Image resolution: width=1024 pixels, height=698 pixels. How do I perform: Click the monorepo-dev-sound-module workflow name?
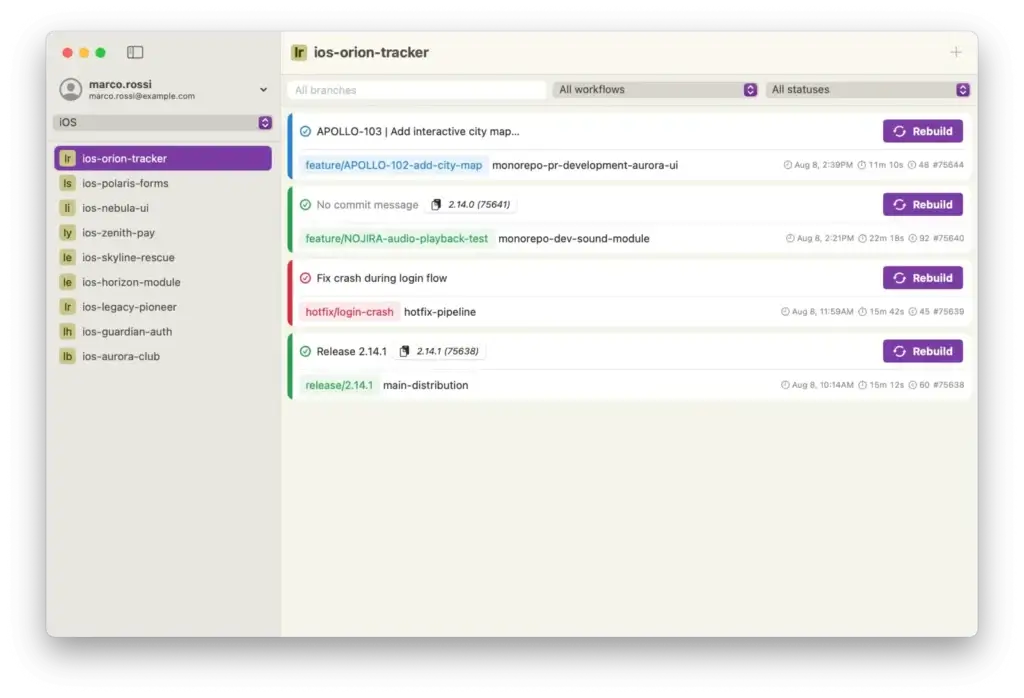(574, 239)
